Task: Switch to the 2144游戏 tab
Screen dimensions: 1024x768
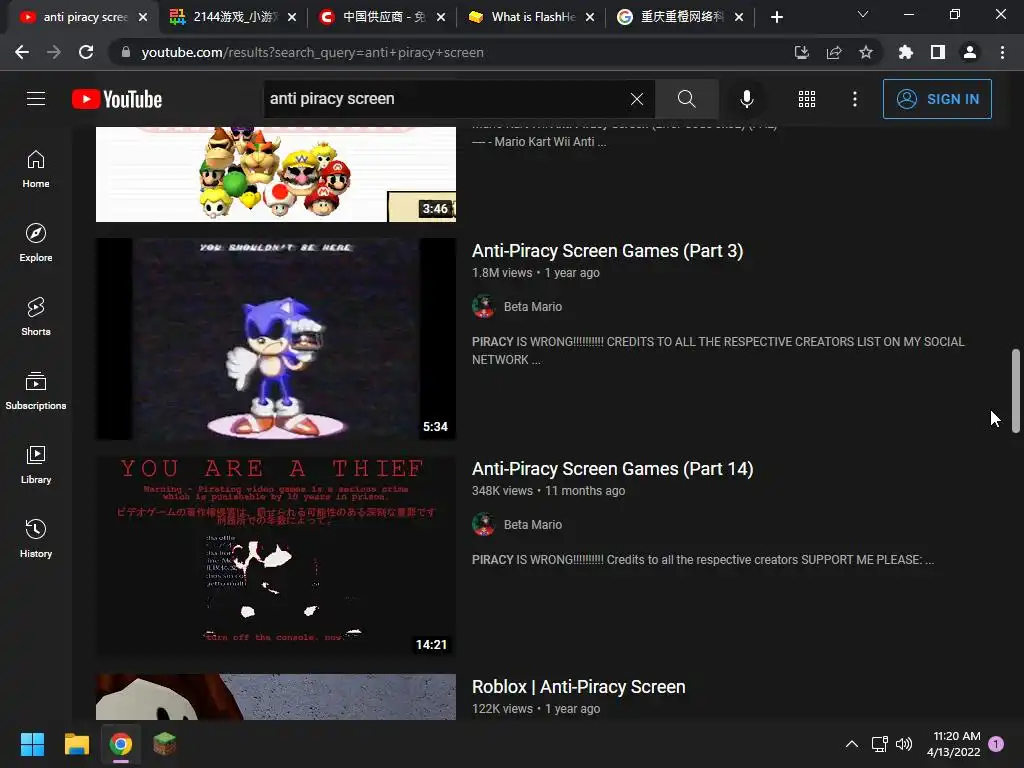Action: tap(232, 17)
